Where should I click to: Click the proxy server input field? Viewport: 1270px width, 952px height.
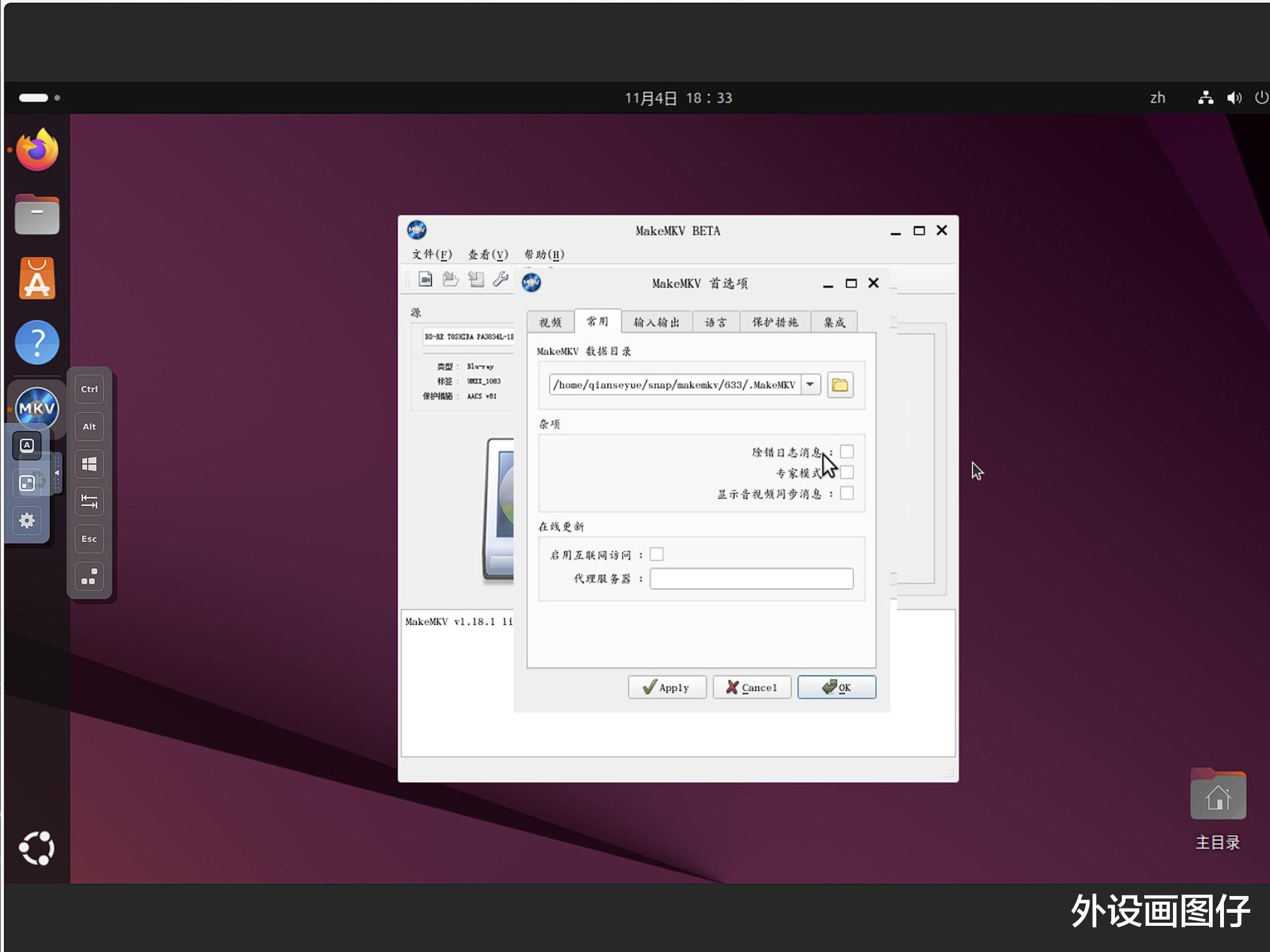[751, 579]
